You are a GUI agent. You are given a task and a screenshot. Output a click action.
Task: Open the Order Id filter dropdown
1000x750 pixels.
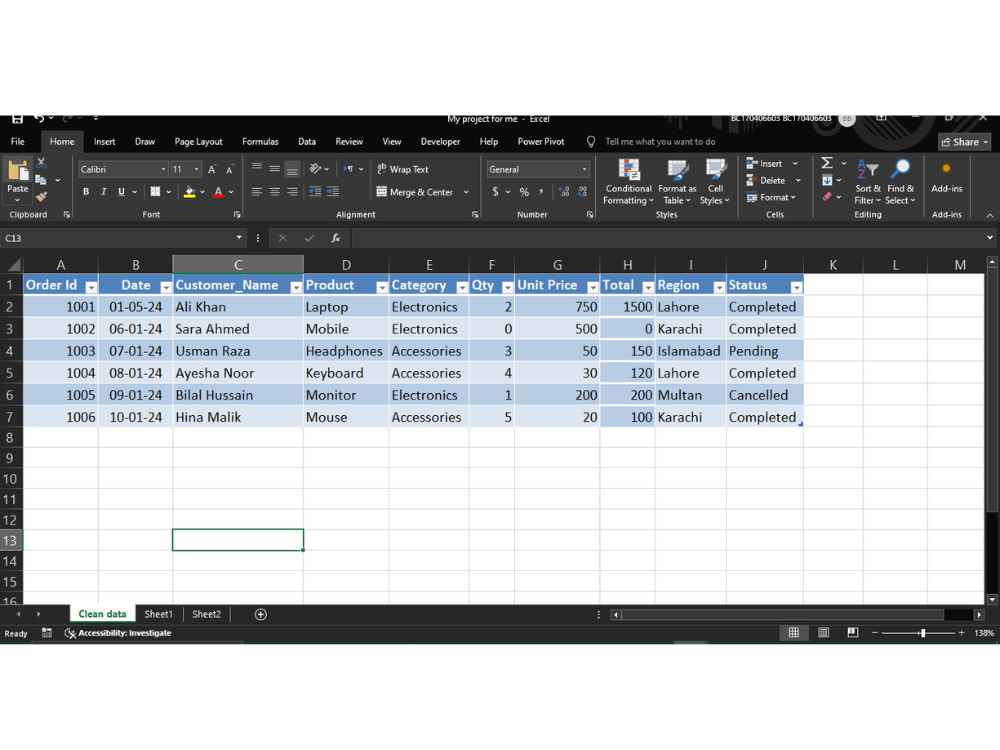click(91, 287)
